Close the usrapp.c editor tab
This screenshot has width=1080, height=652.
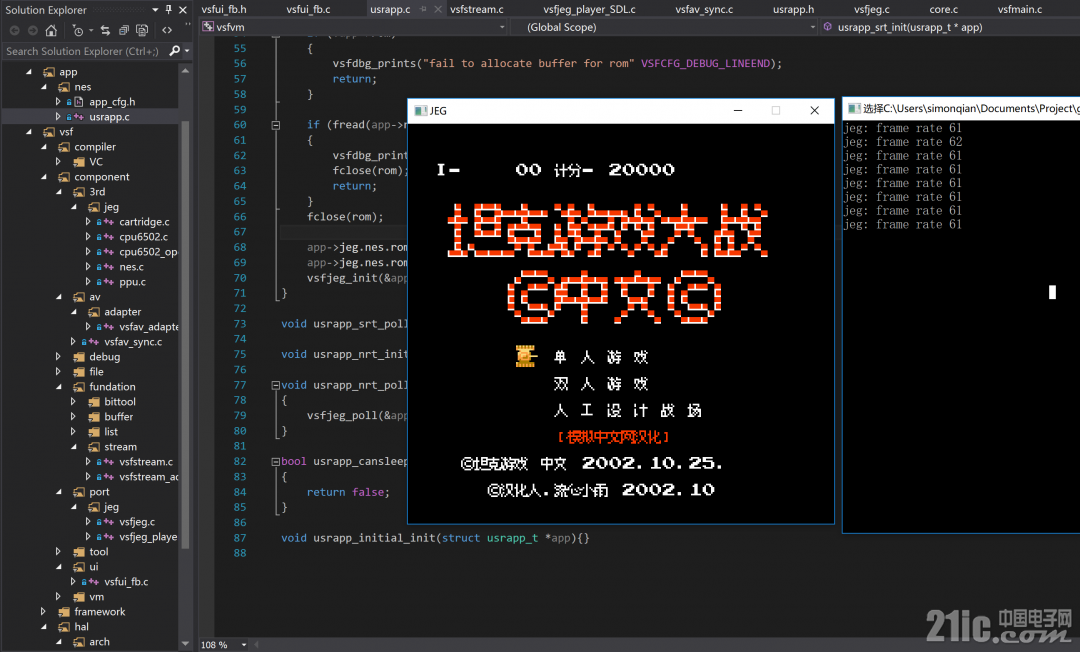[x=437, y=9]
